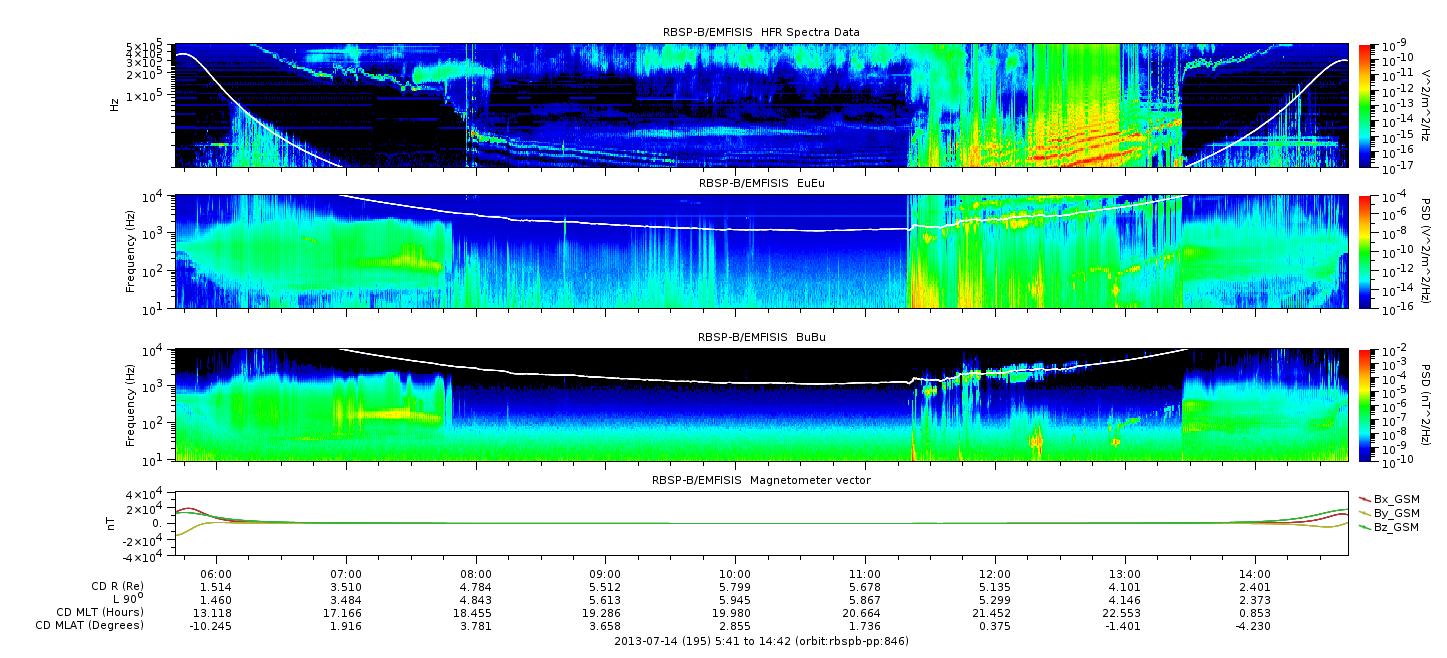Click the EuEu Frequency (Hz) axis label

(x=129, y=251)
